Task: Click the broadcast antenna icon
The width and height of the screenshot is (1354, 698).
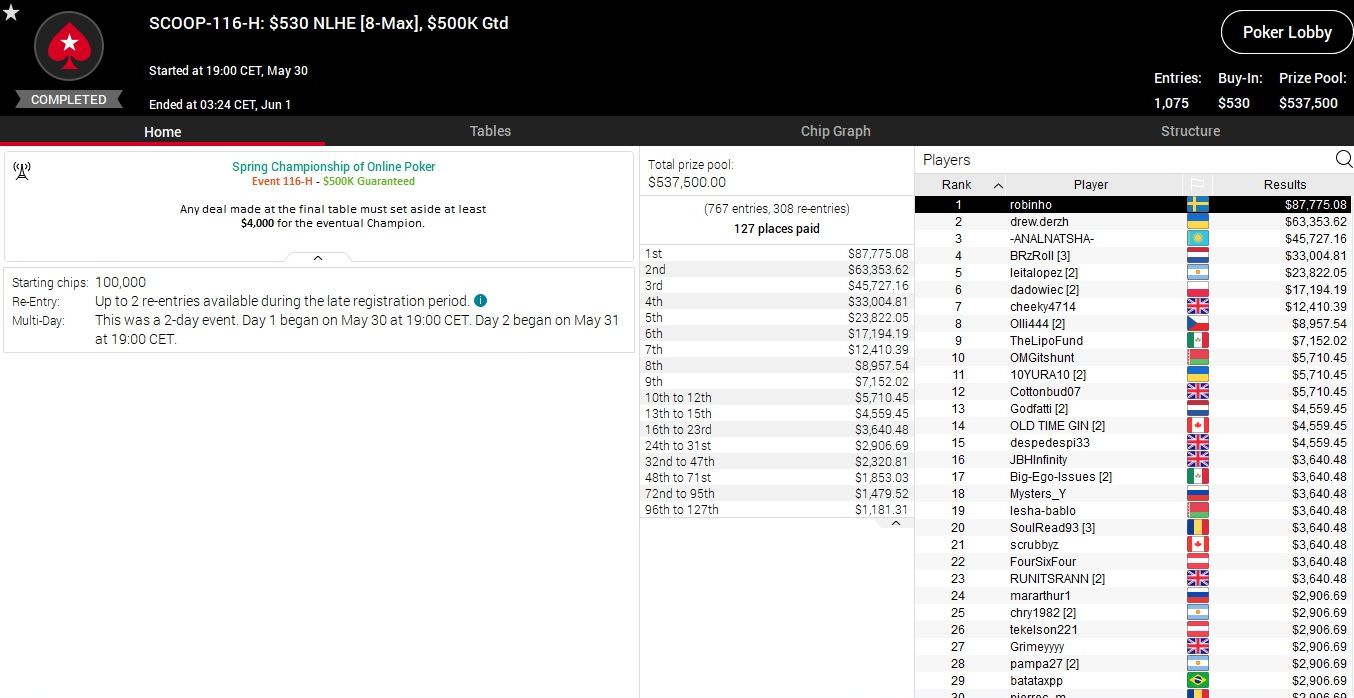Action: (x=22, y=171)
